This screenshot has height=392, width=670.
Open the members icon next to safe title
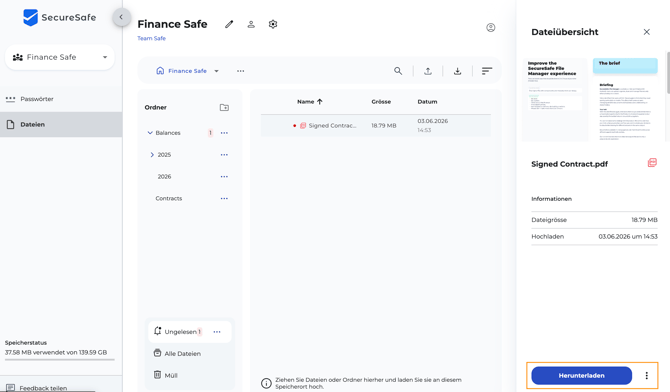(x=251, y=24)
